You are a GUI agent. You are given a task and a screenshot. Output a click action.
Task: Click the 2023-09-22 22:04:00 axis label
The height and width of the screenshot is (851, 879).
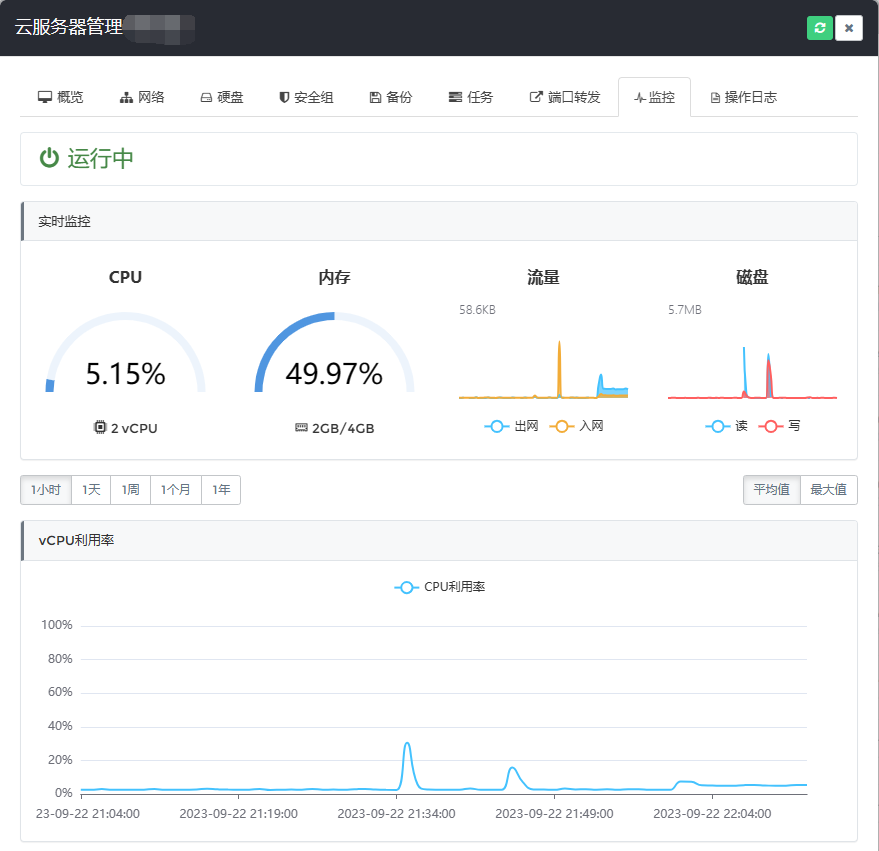712,813
